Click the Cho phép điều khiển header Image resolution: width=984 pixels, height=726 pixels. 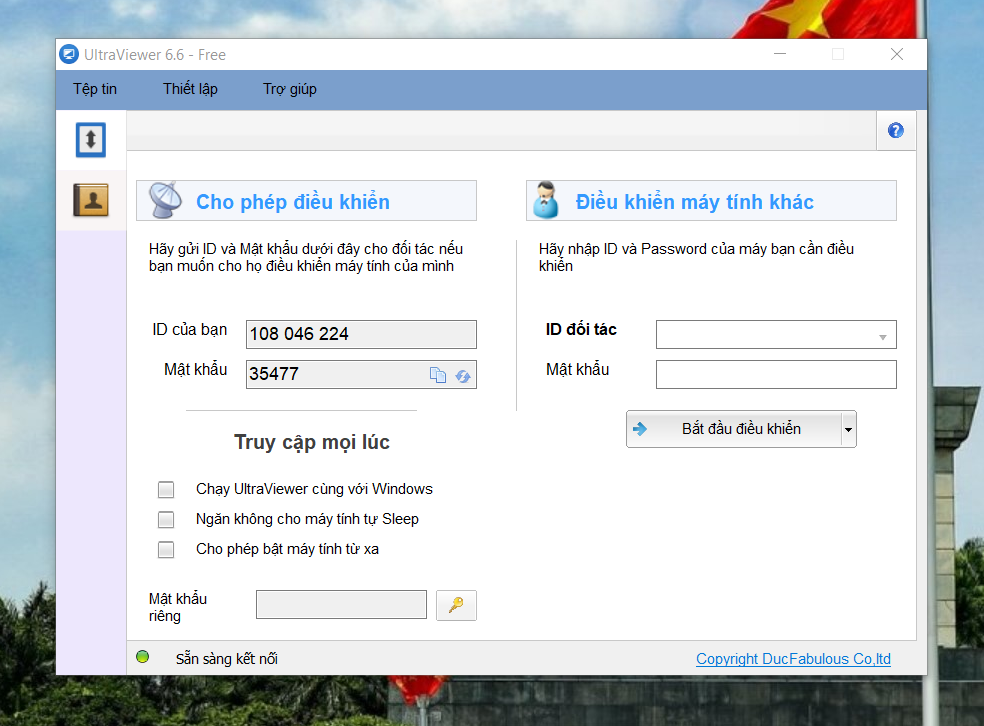pyautogui.click(x=306, y=201)
